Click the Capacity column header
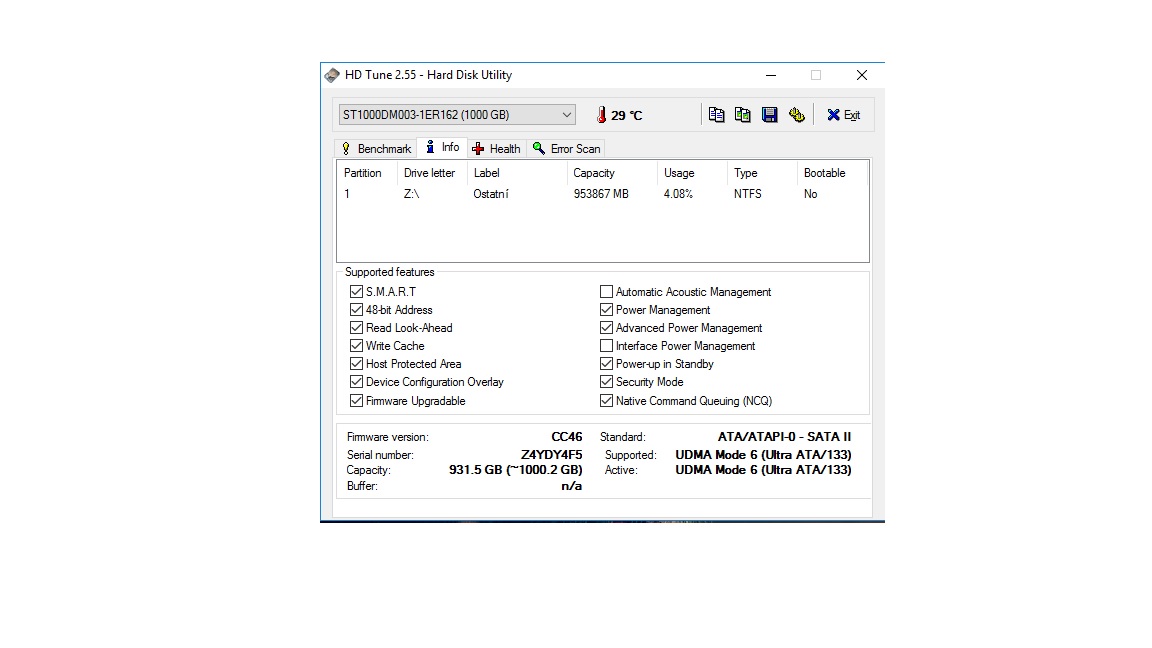 point(613,173)
